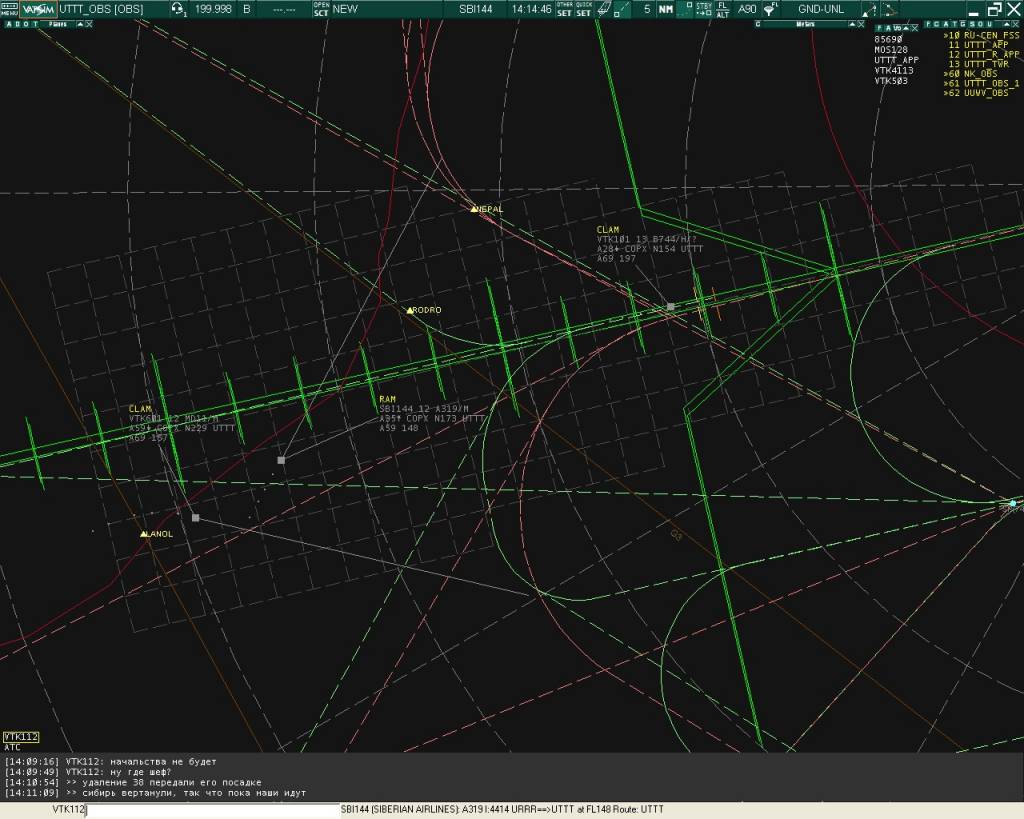
Task: Click the ATIS letter B
Action: pos(247,9)
